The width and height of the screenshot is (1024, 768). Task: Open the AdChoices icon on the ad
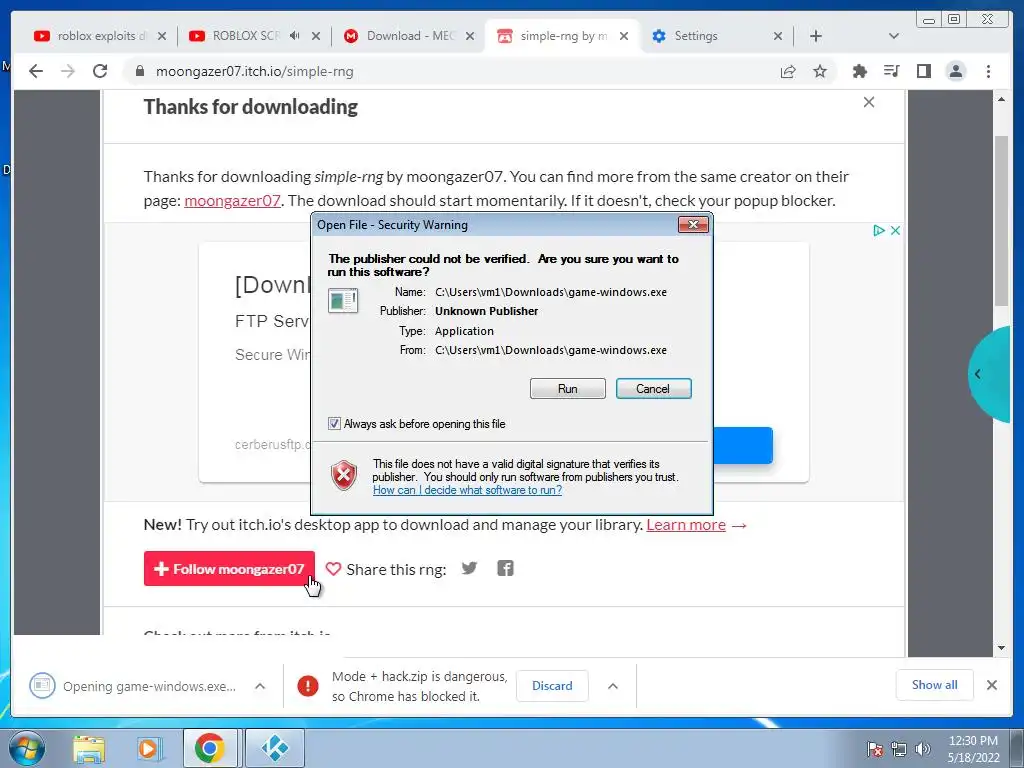pos(879,231)
